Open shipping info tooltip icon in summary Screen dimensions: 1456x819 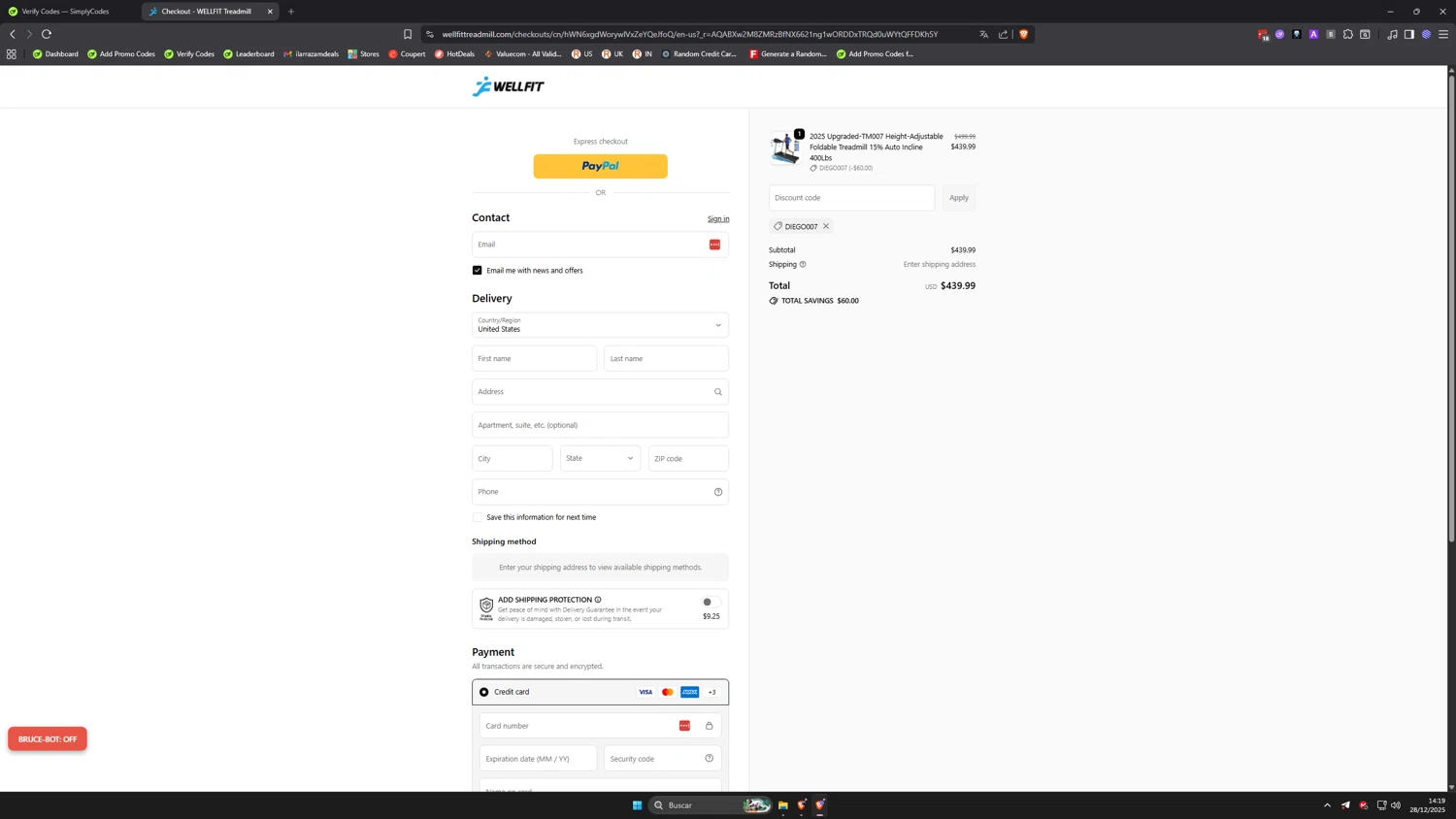point(803,264)
